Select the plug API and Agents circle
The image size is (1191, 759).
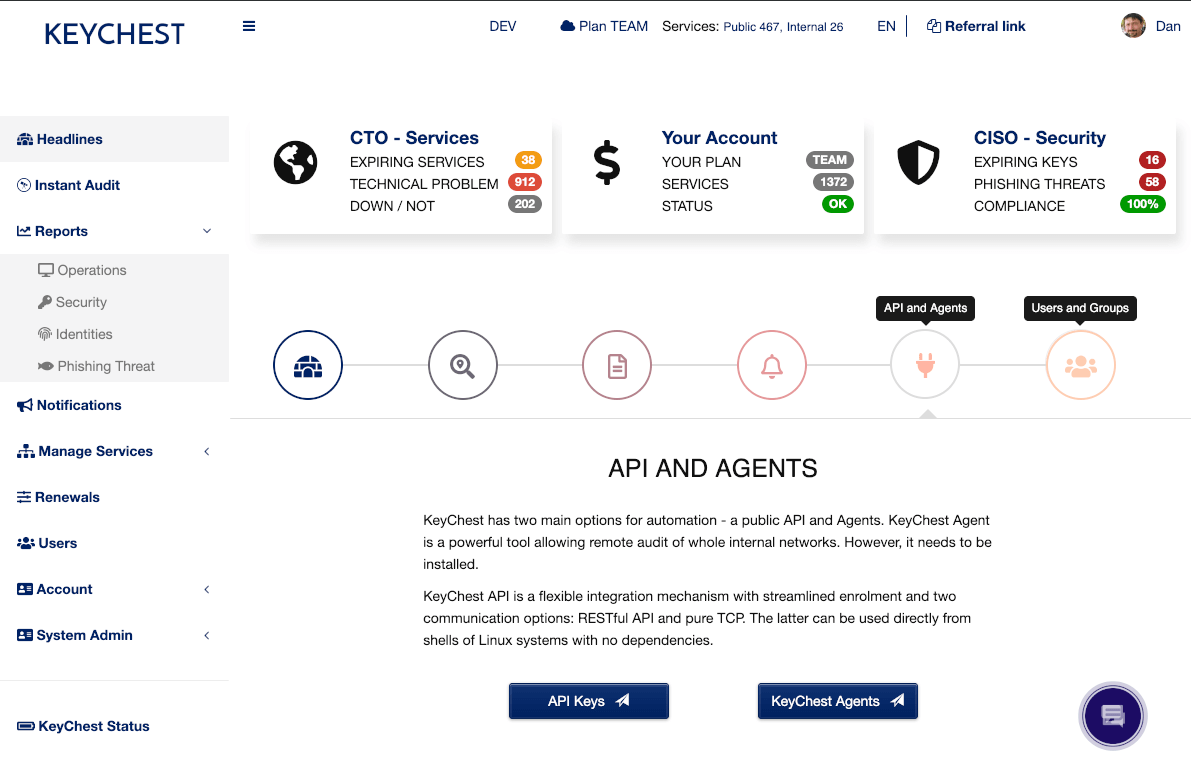[925, 365]
